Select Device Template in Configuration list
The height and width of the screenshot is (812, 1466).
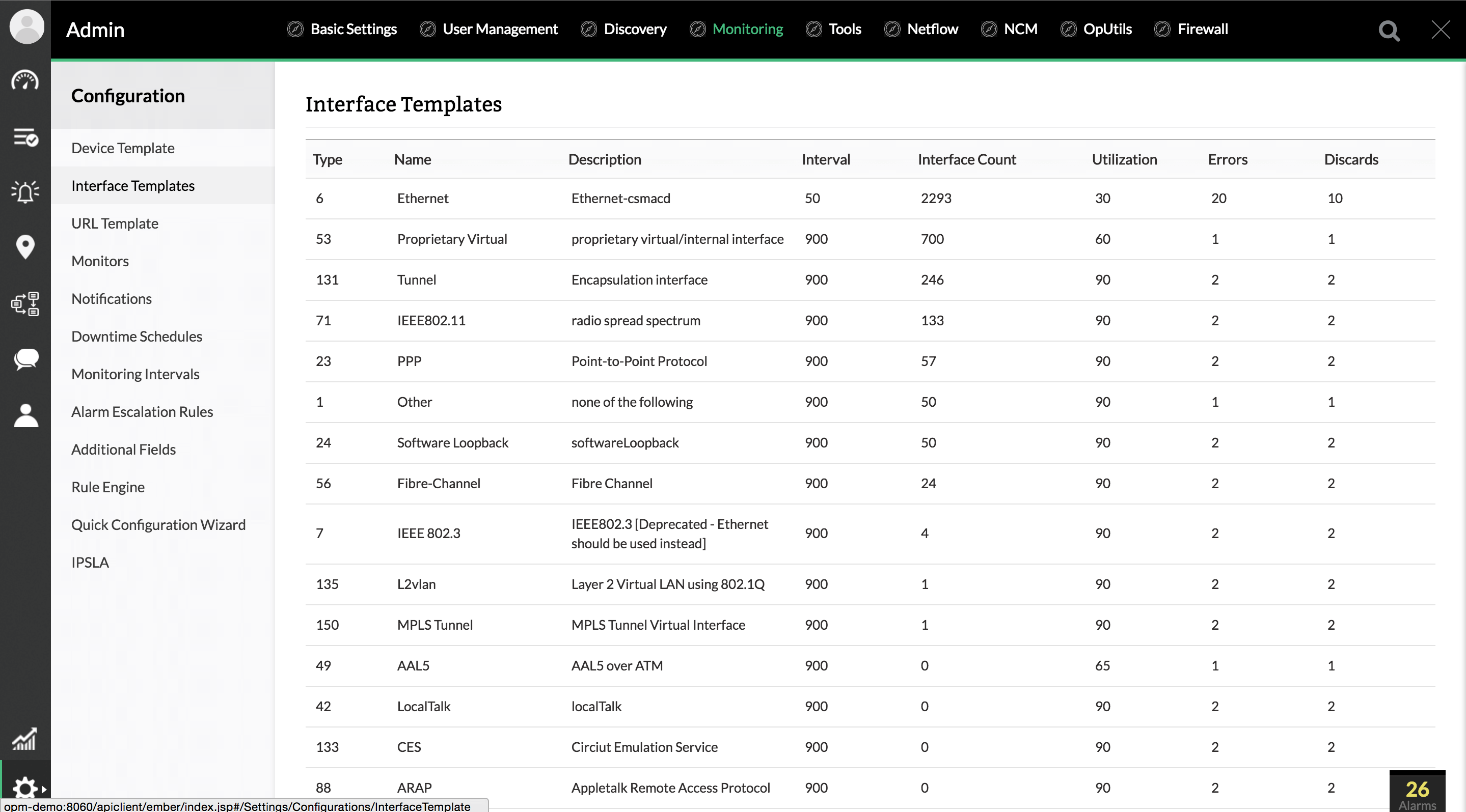coord(123,148)
